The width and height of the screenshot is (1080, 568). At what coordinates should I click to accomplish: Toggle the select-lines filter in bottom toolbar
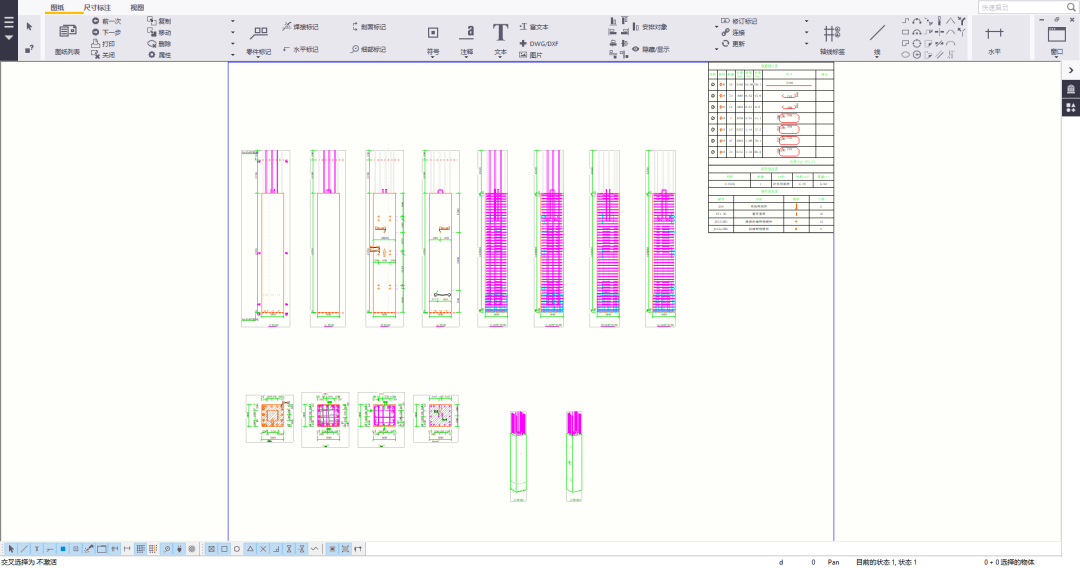(x=24, y=549)
